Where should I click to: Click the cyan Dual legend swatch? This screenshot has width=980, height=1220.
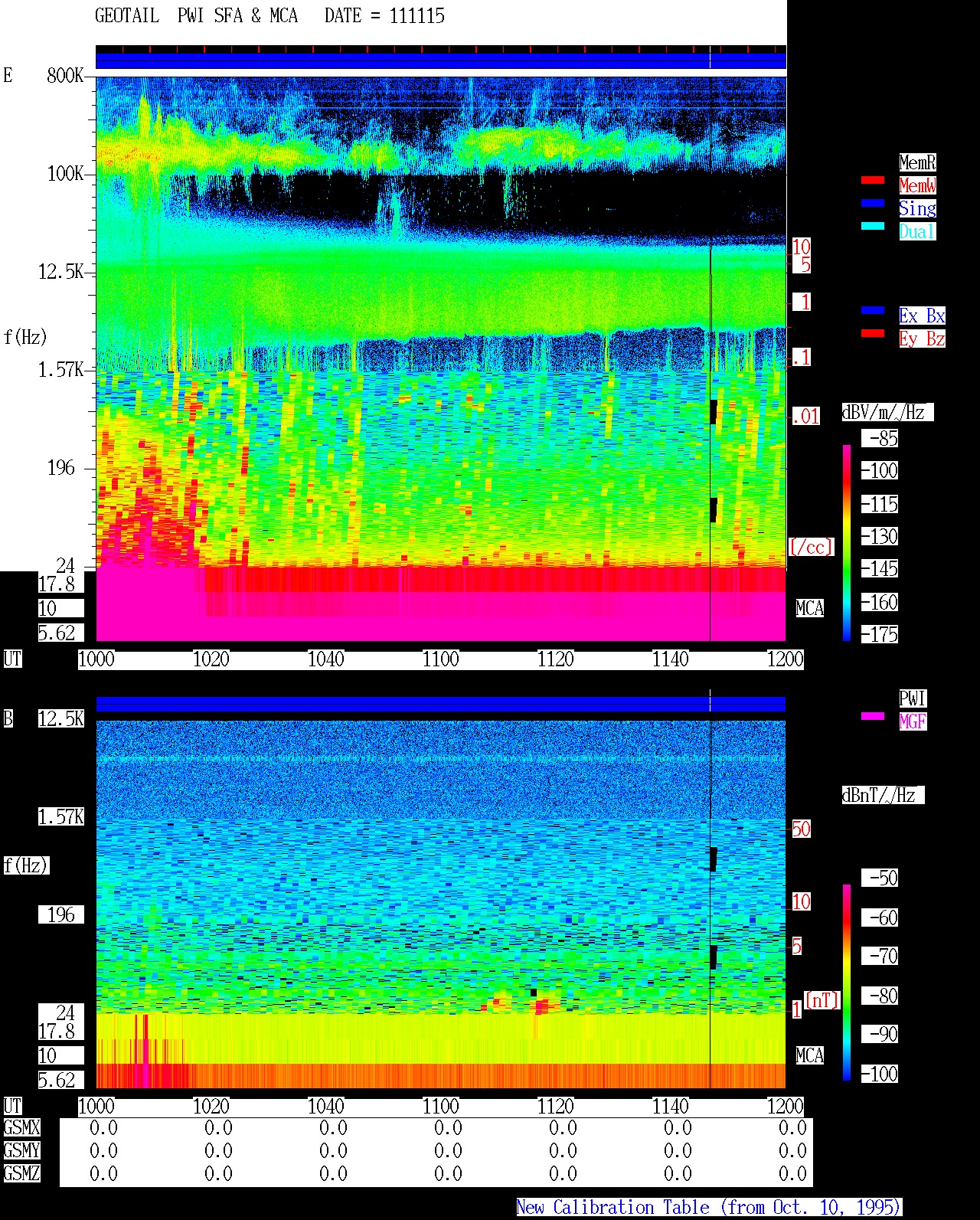(873, 226)
